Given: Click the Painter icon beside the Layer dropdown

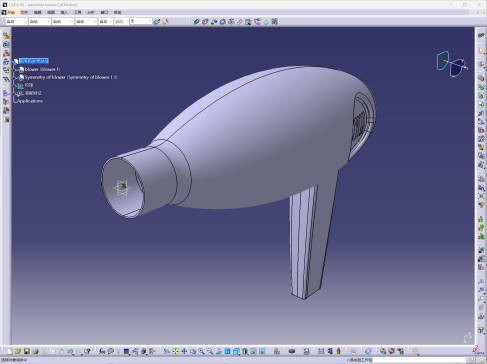Looking at the screenshot, I should click(156, 22).
